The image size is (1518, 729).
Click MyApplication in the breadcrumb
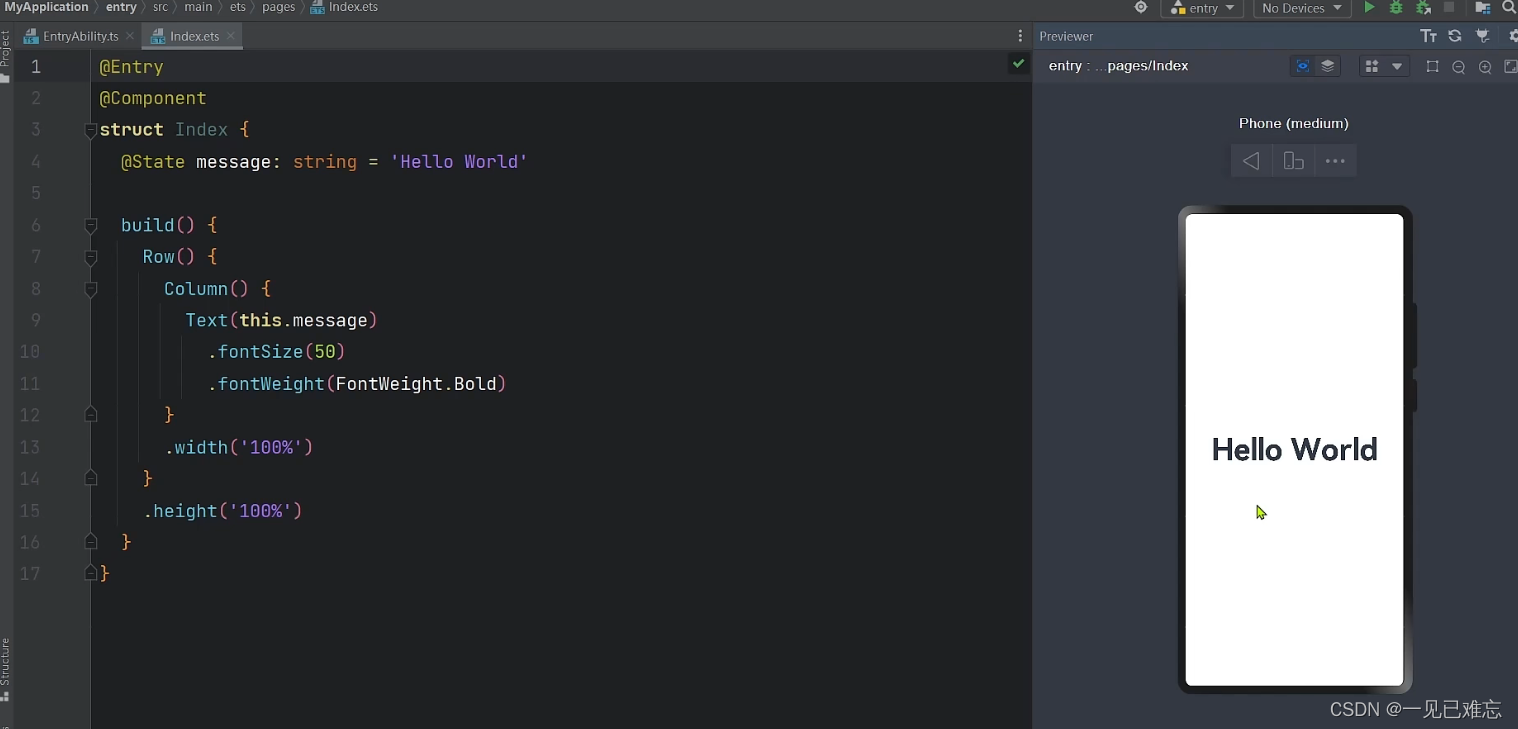point(46,7)
